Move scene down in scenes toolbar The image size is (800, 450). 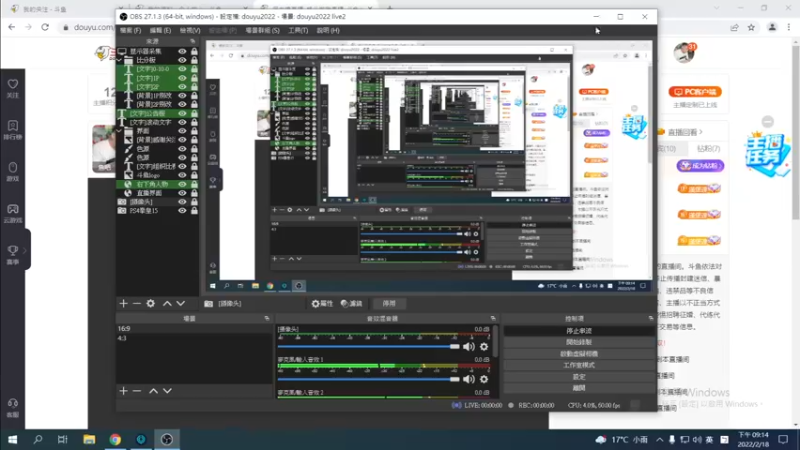167,391
